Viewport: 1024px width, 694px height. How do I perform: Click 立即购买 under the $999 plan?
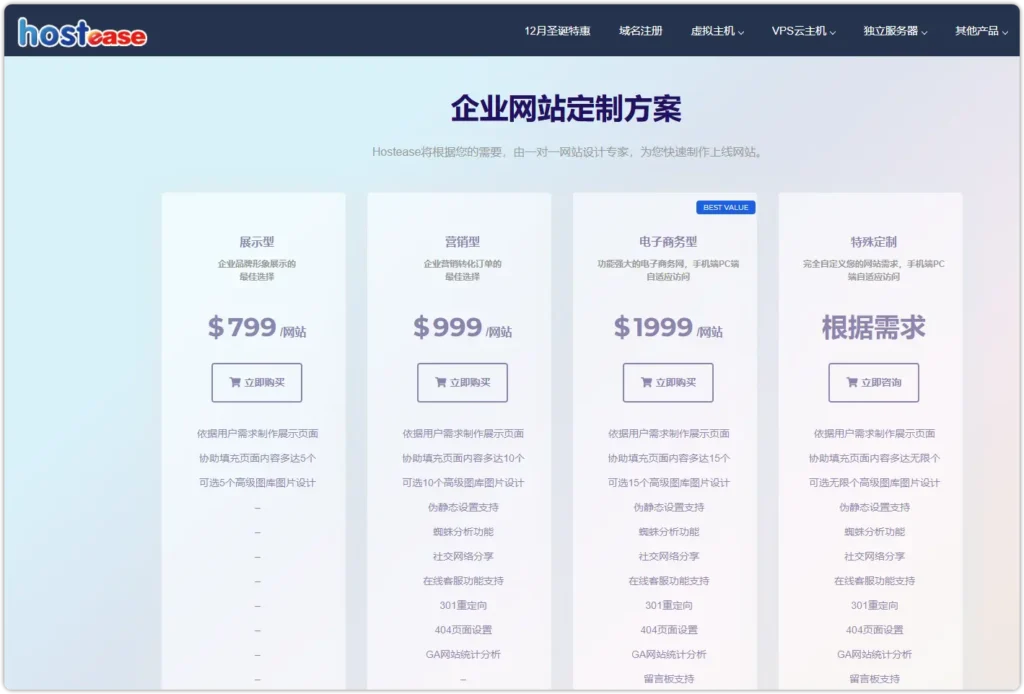(x=461, y=382)
